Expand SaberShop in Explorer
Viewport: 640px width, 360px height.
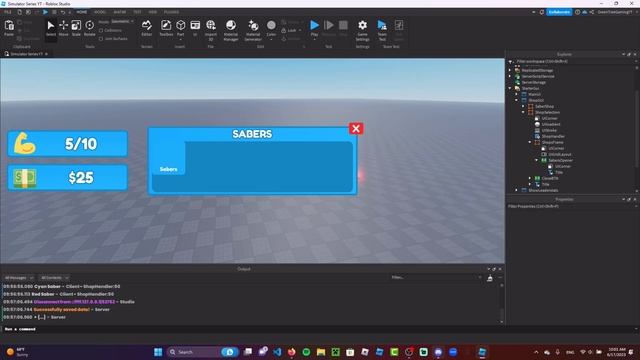click(523, 106)
